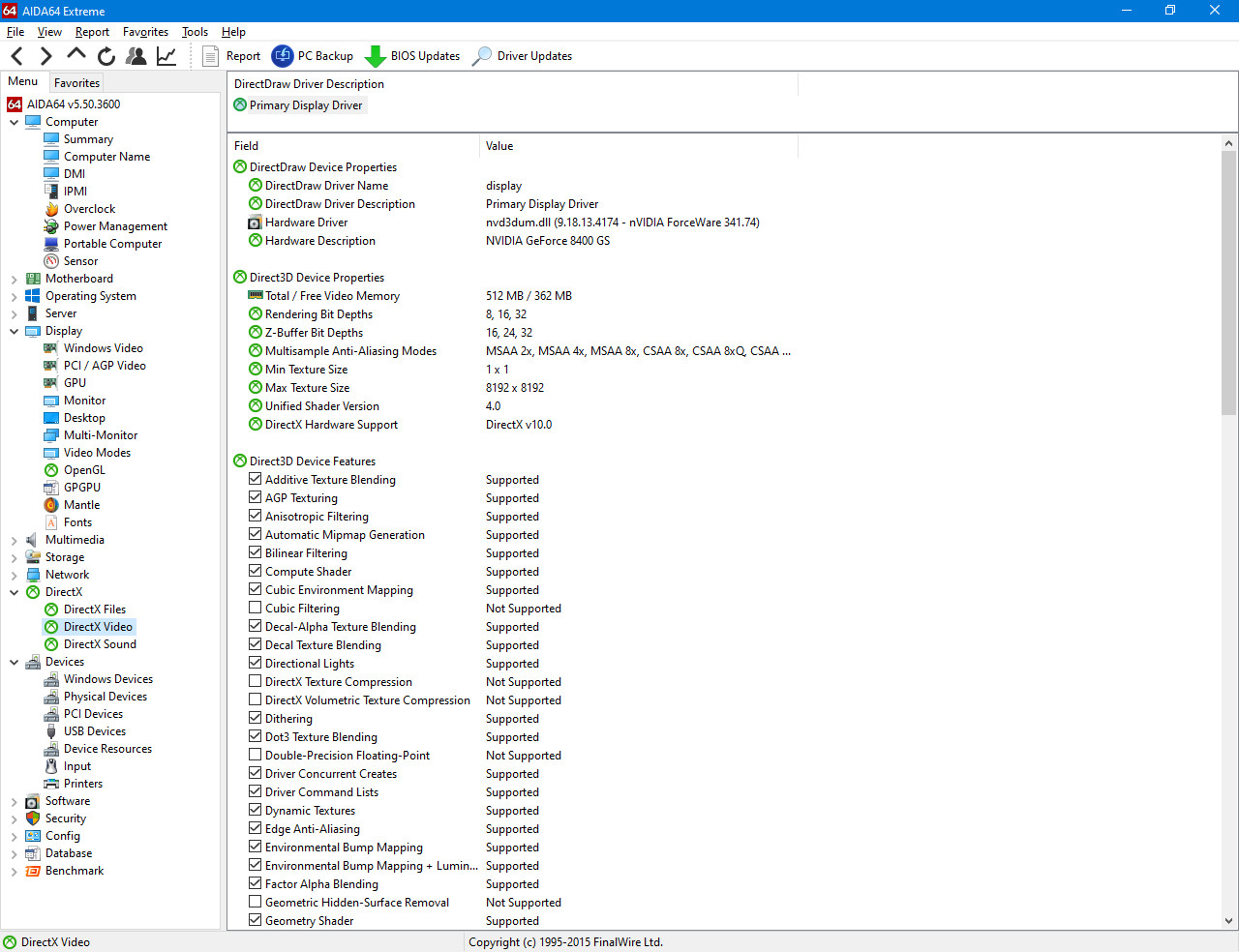Click the Back navigation arrow in toolbar

tap(17, 56)
